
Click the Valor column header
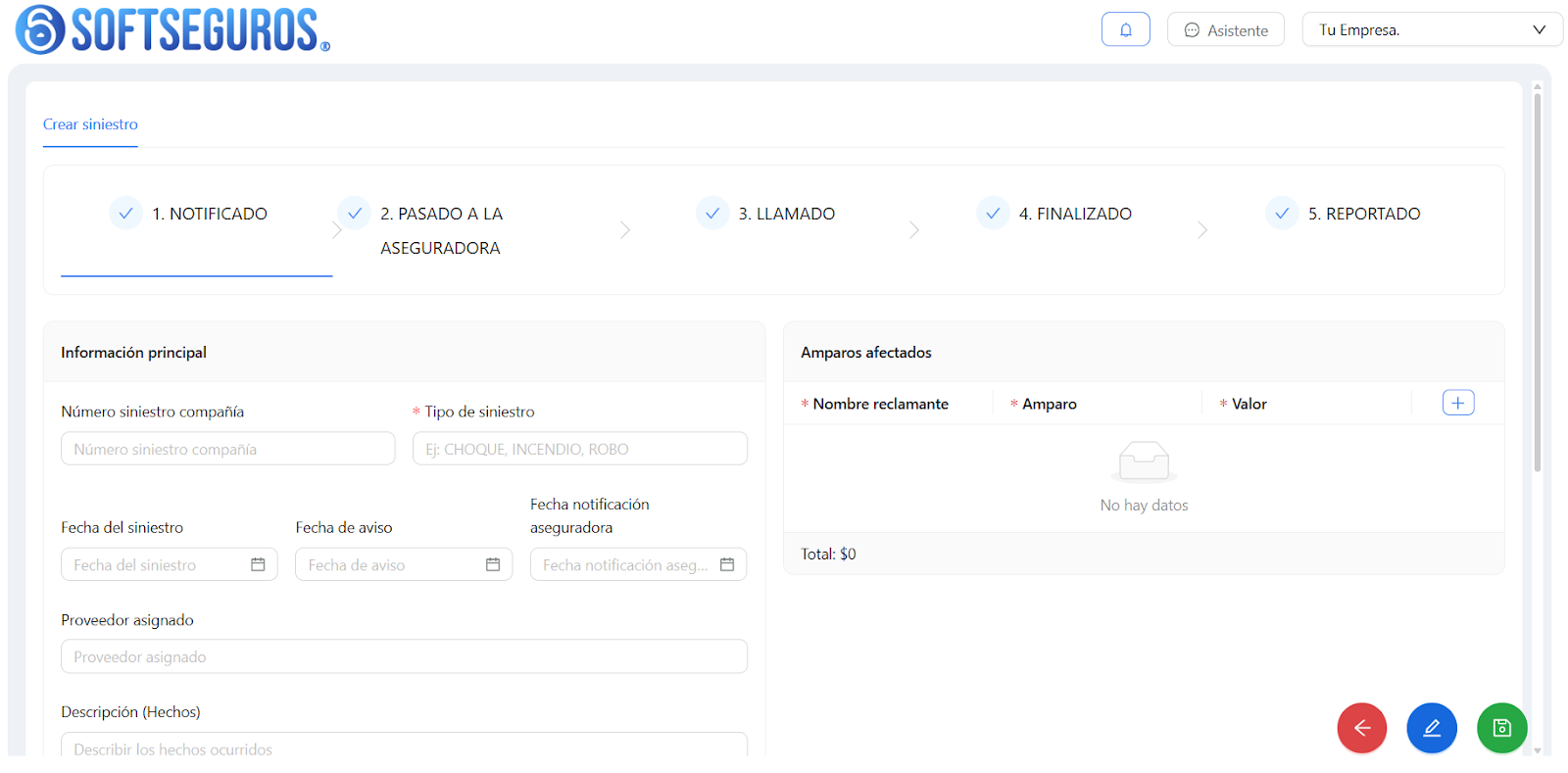coord(1249,404)
